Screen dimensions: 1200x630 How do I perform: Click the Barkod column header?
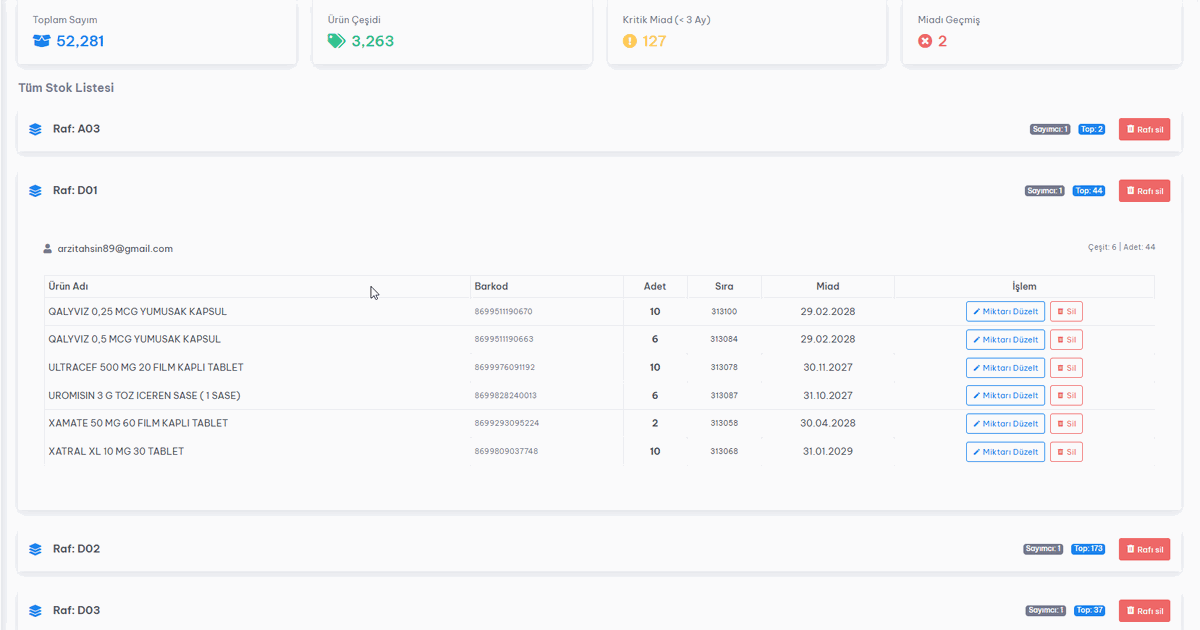coord(546,286)
